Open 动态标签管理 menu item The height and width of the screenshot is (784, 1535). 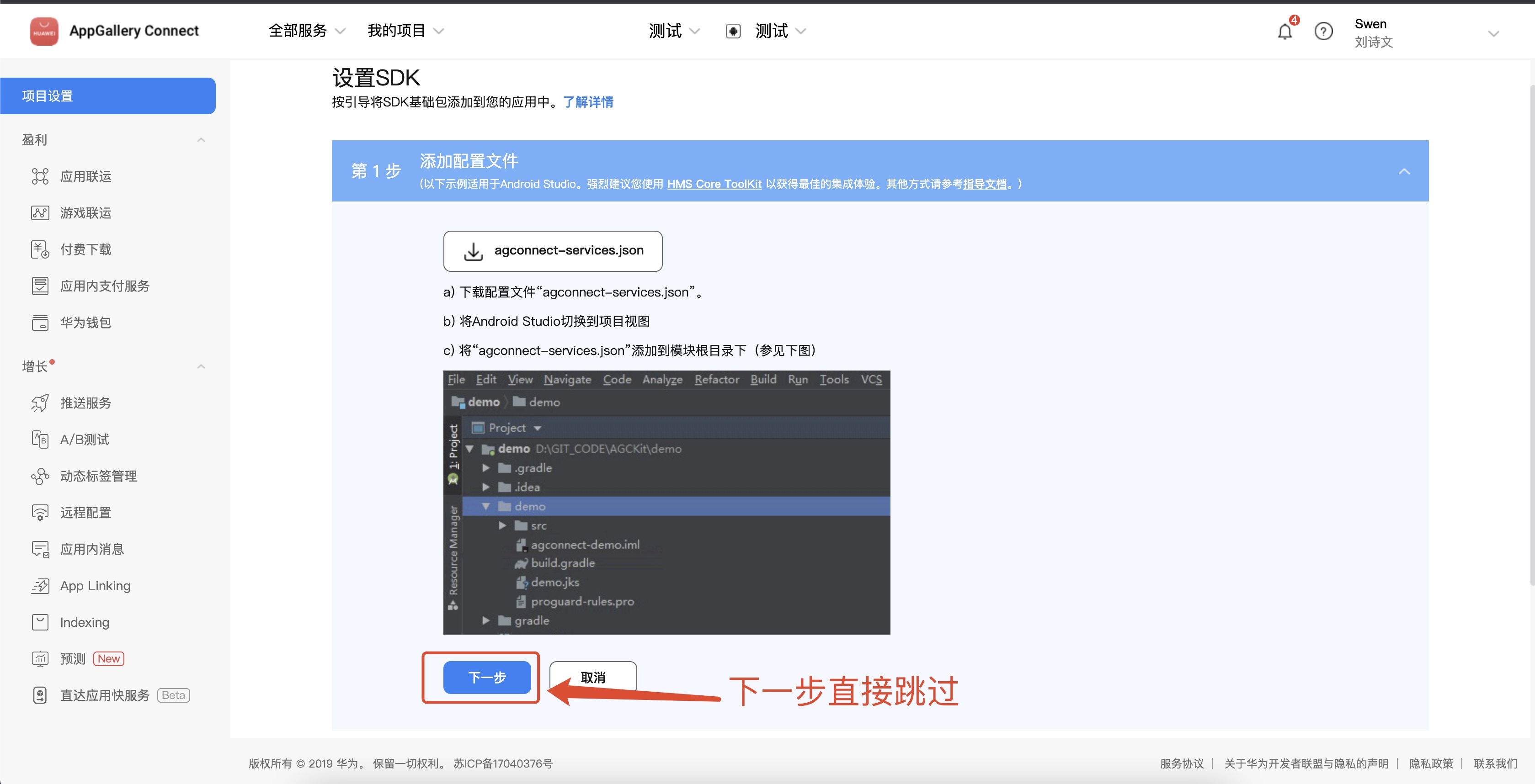[x=98, y=476]
